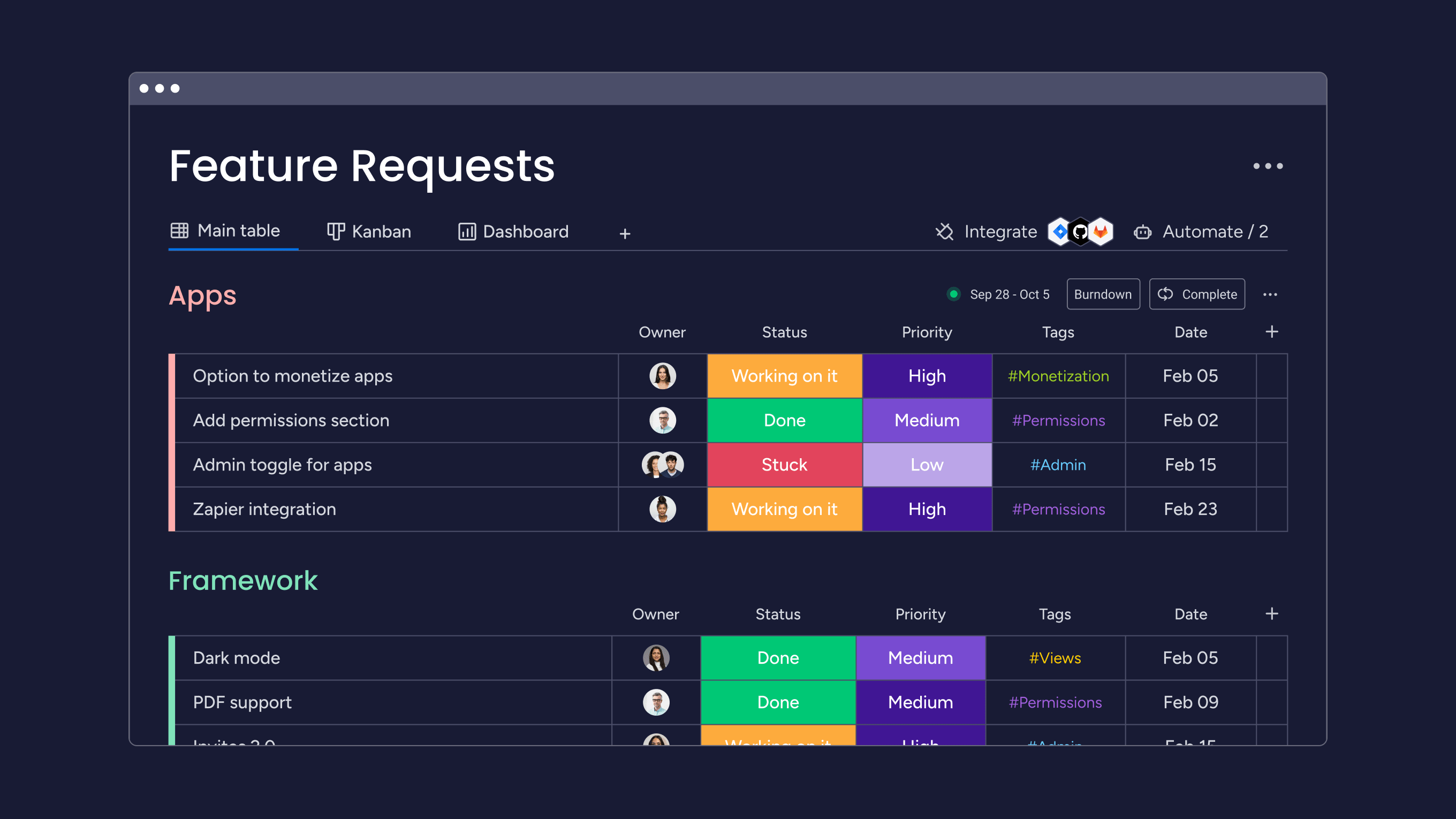Image resolution: width=1456 pixels, height=819 pixels.
Task: Click the Priority cell for Admin toggle
Action: pyautogui.click(x=926, y=464)
